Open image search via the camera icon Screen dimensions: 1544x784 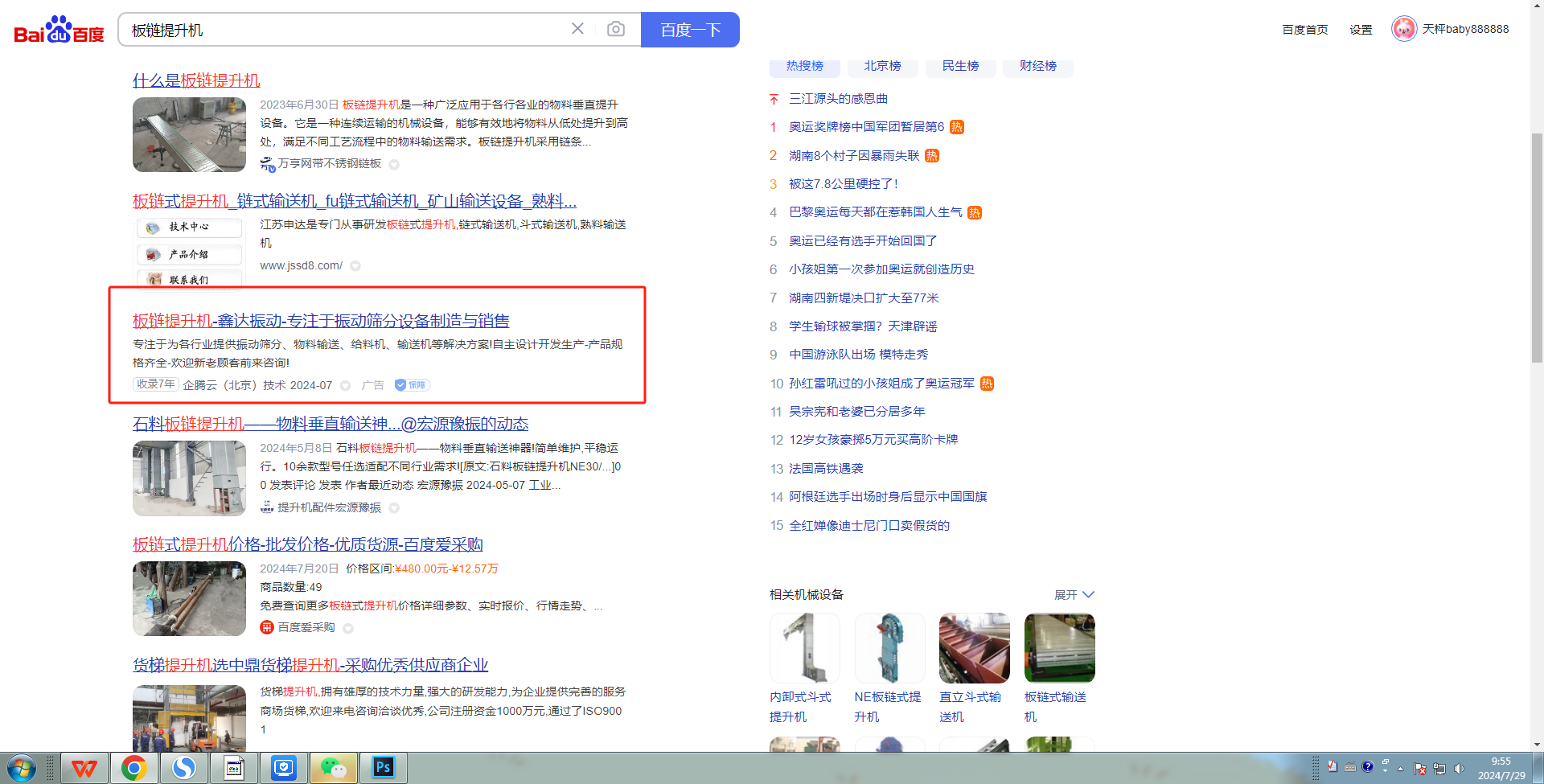616,29
